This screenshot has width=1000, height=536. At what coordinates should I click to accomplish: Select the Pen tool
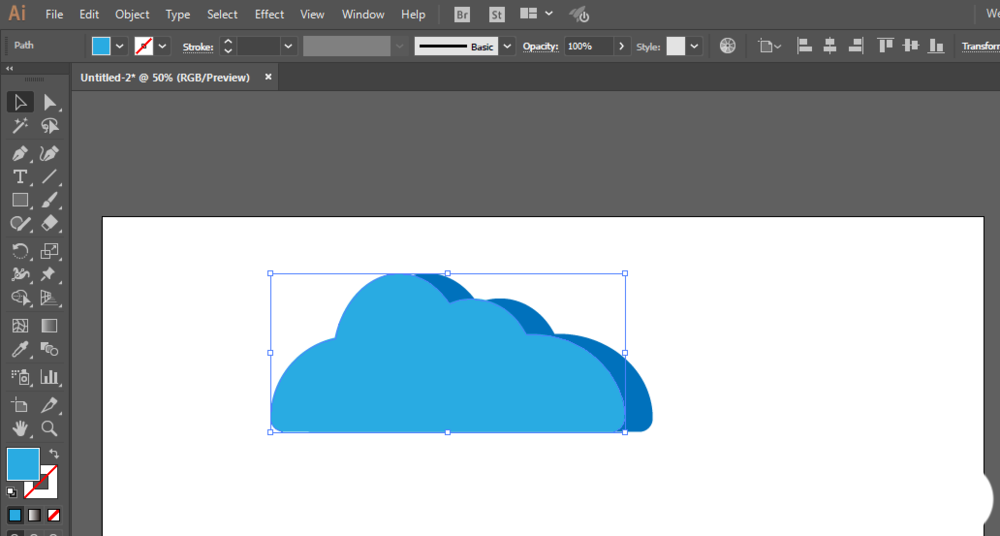20,153
